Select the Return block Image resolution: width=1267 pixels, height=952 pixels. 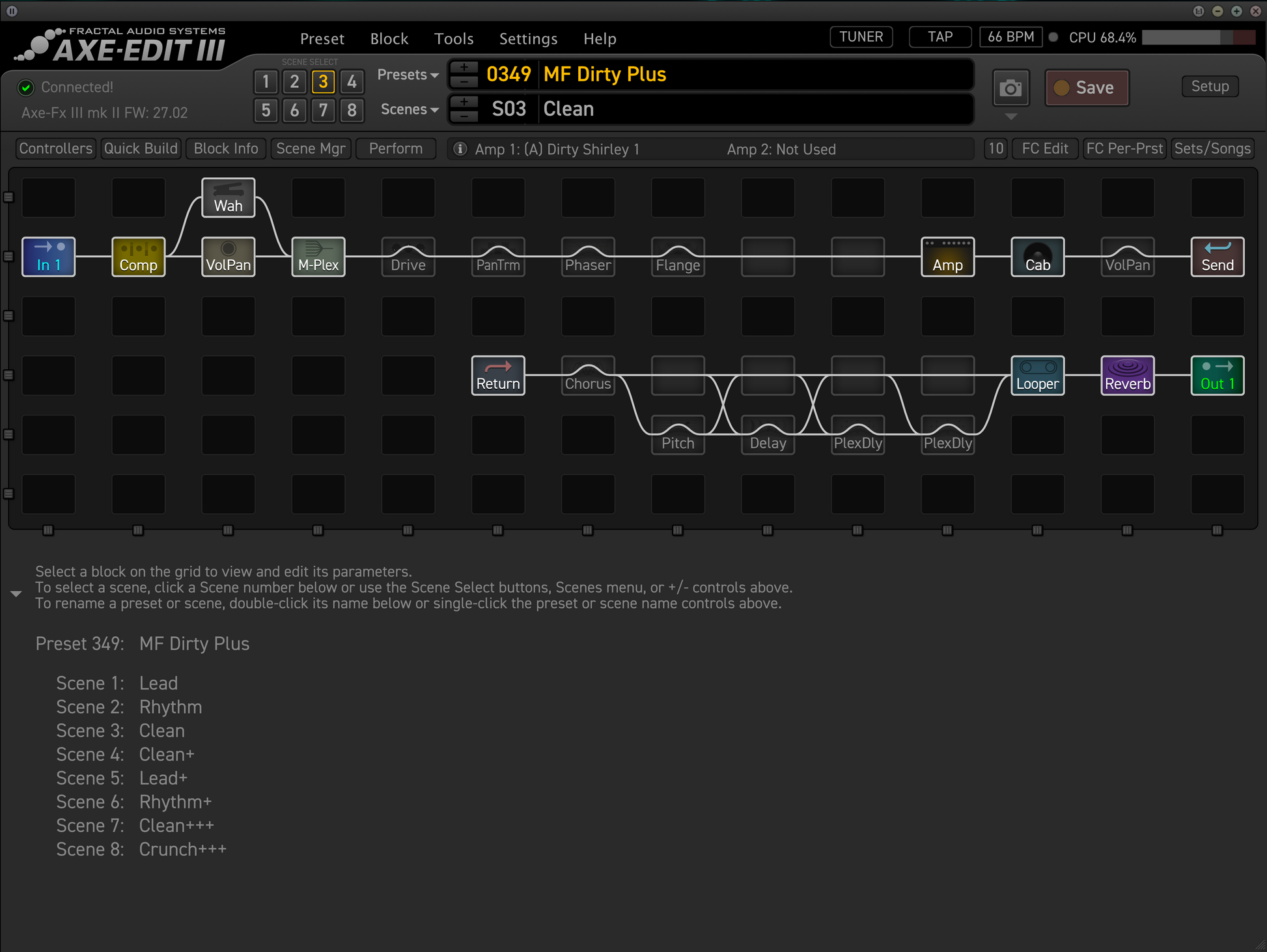(x=498, y=375)
